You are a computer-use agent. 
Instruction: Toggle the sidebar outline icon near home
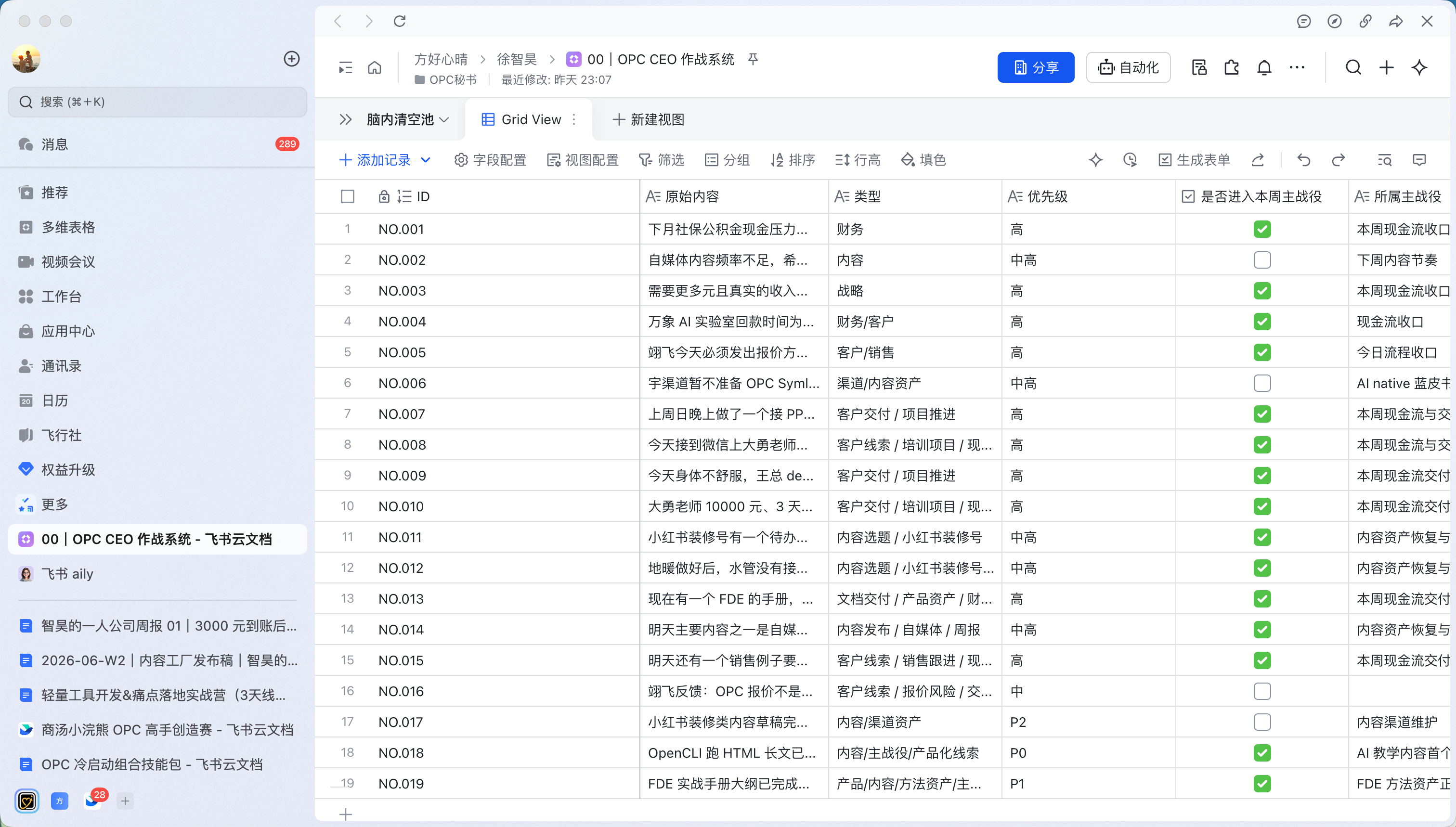tap(345, 67)
